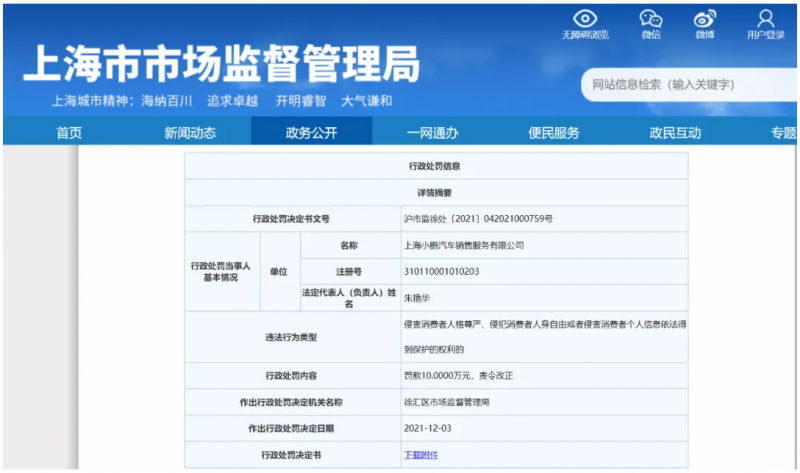Navigate to 便民服务 section
Viewport: 800px width, 473px height.
(x=554, y=133)
